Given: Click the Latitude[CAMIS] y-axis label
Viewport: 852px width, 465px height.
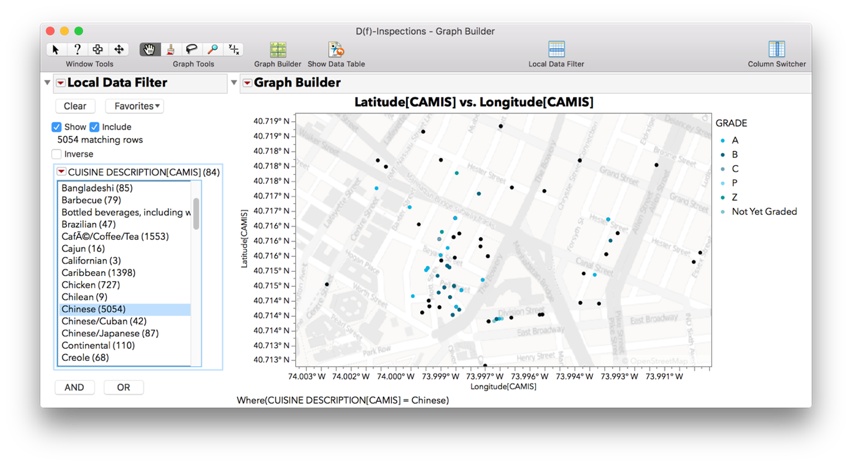Looking at the screenshot, I should click(x=244, y=239).
